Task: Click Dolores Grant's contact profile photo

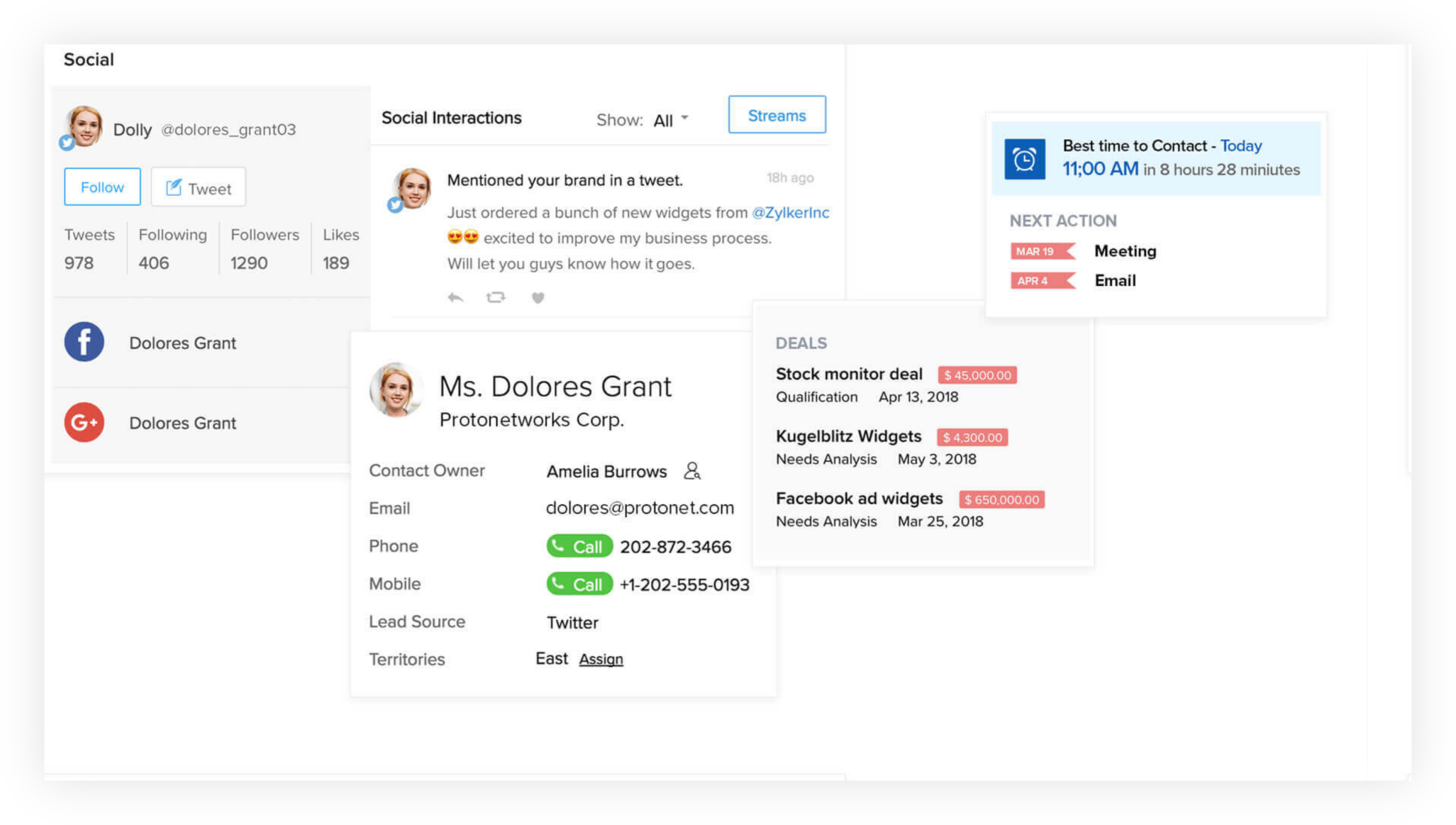Action: click(395, 389)
